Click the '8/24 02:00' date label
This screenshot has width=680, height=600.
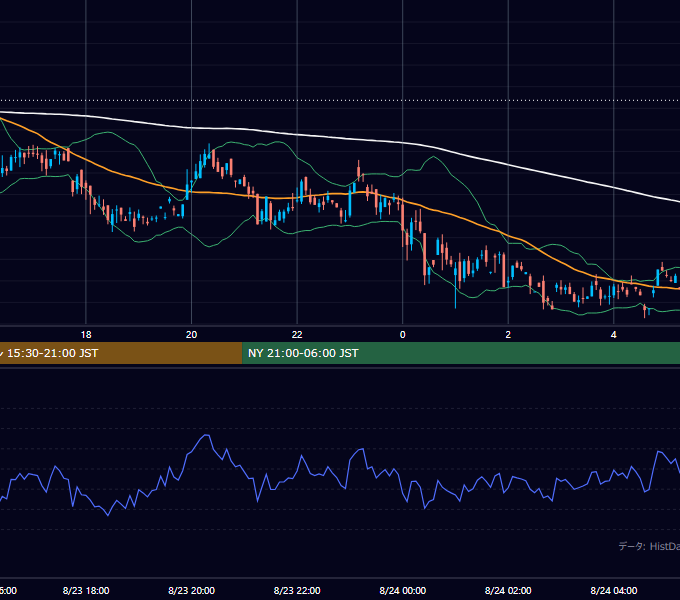click(508, 590)
